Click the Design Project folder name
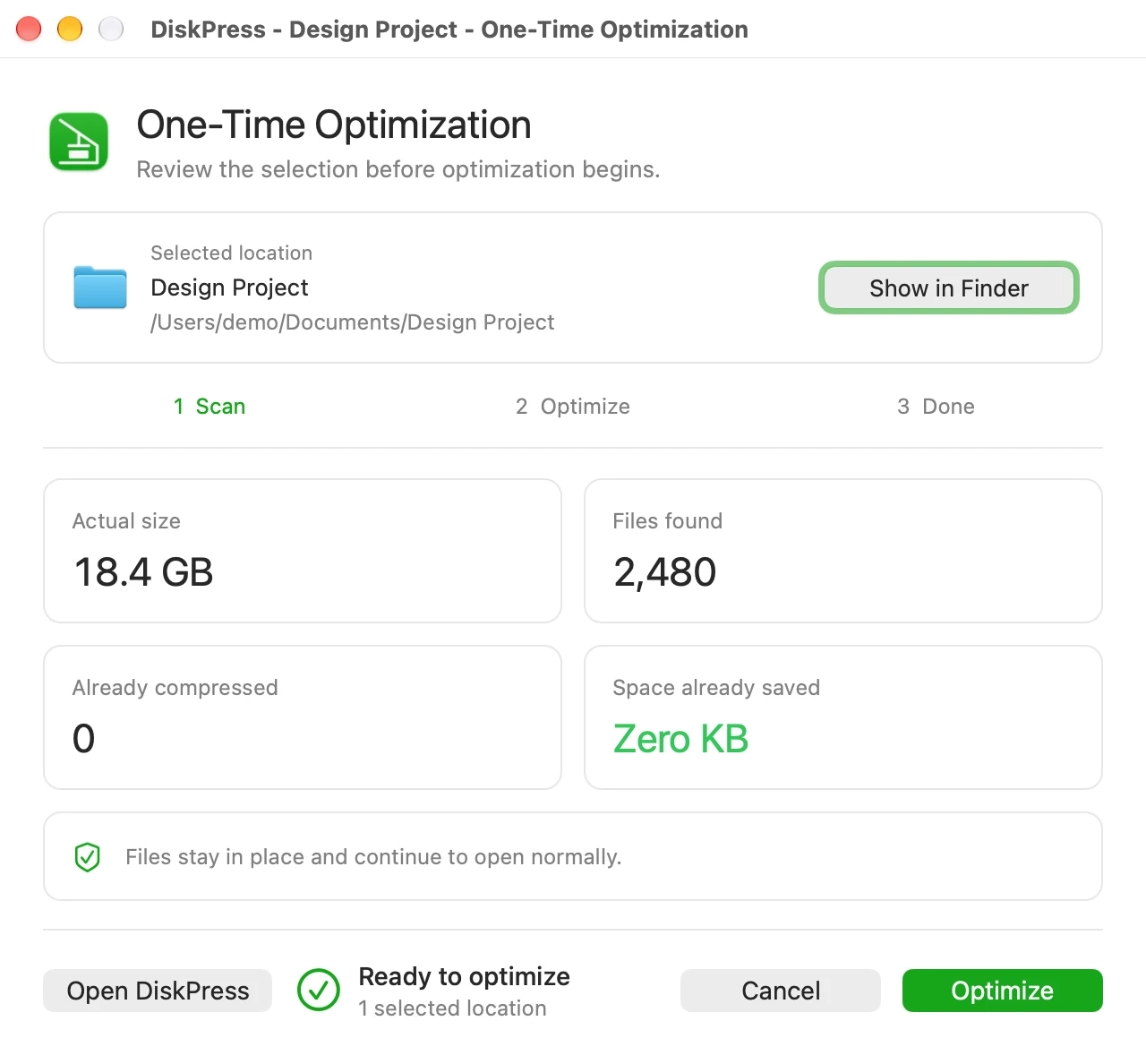The height and width of the screenshot is (1064, 1146). pos(229,287)
